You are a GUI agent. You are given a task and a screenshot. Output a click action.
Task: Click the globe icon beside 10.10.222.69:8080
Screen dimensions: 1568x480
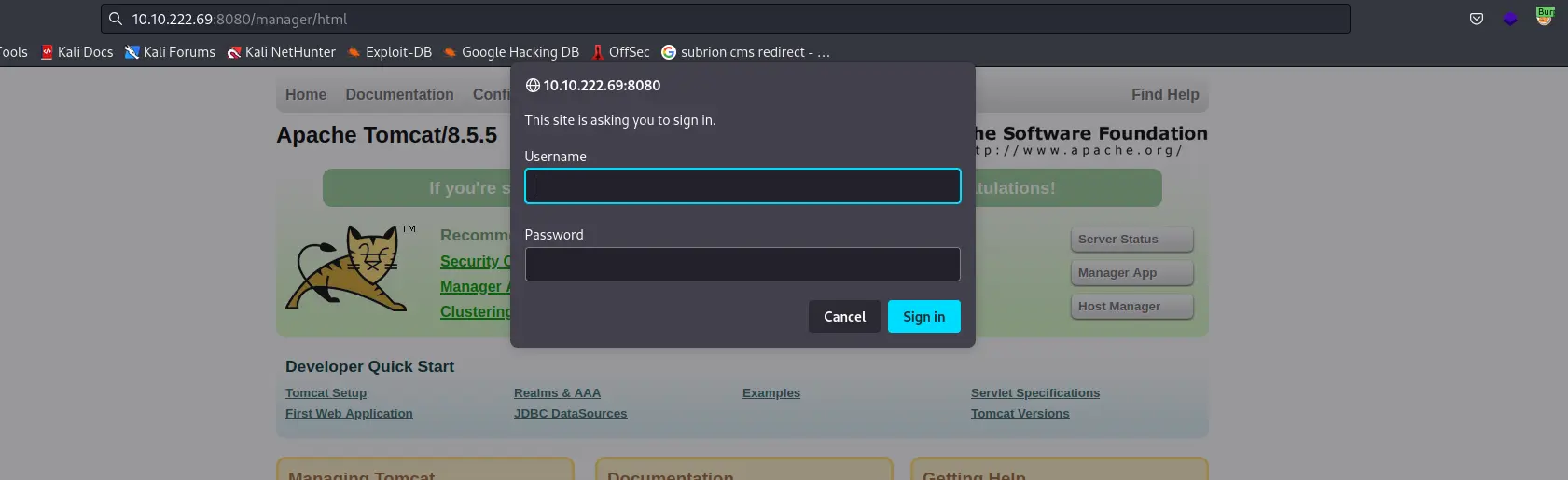point(533,86)
